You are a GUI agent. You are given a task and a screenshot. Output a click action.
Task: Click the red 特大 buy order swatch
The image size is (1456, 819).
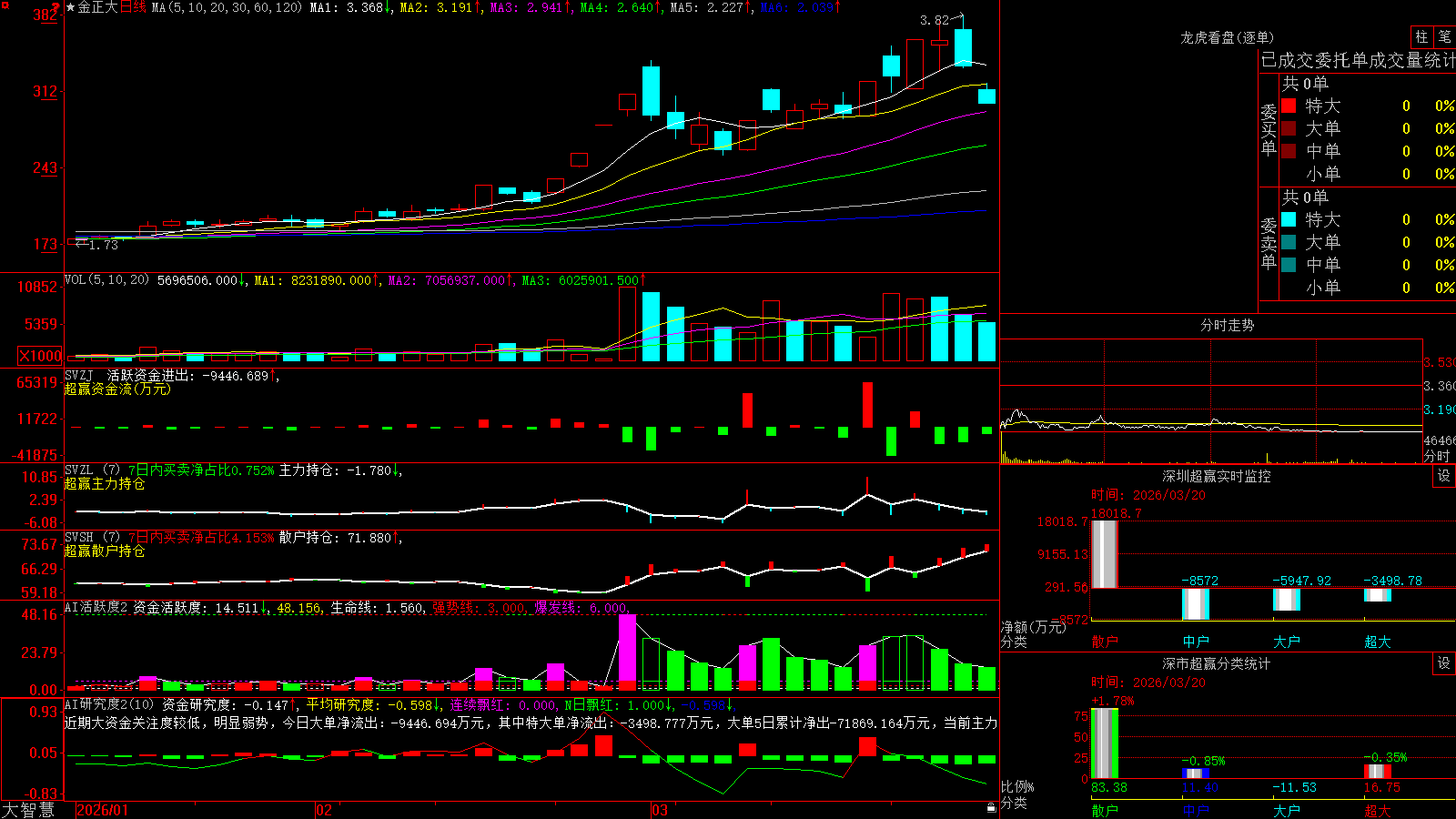[x=1289, y=106]
